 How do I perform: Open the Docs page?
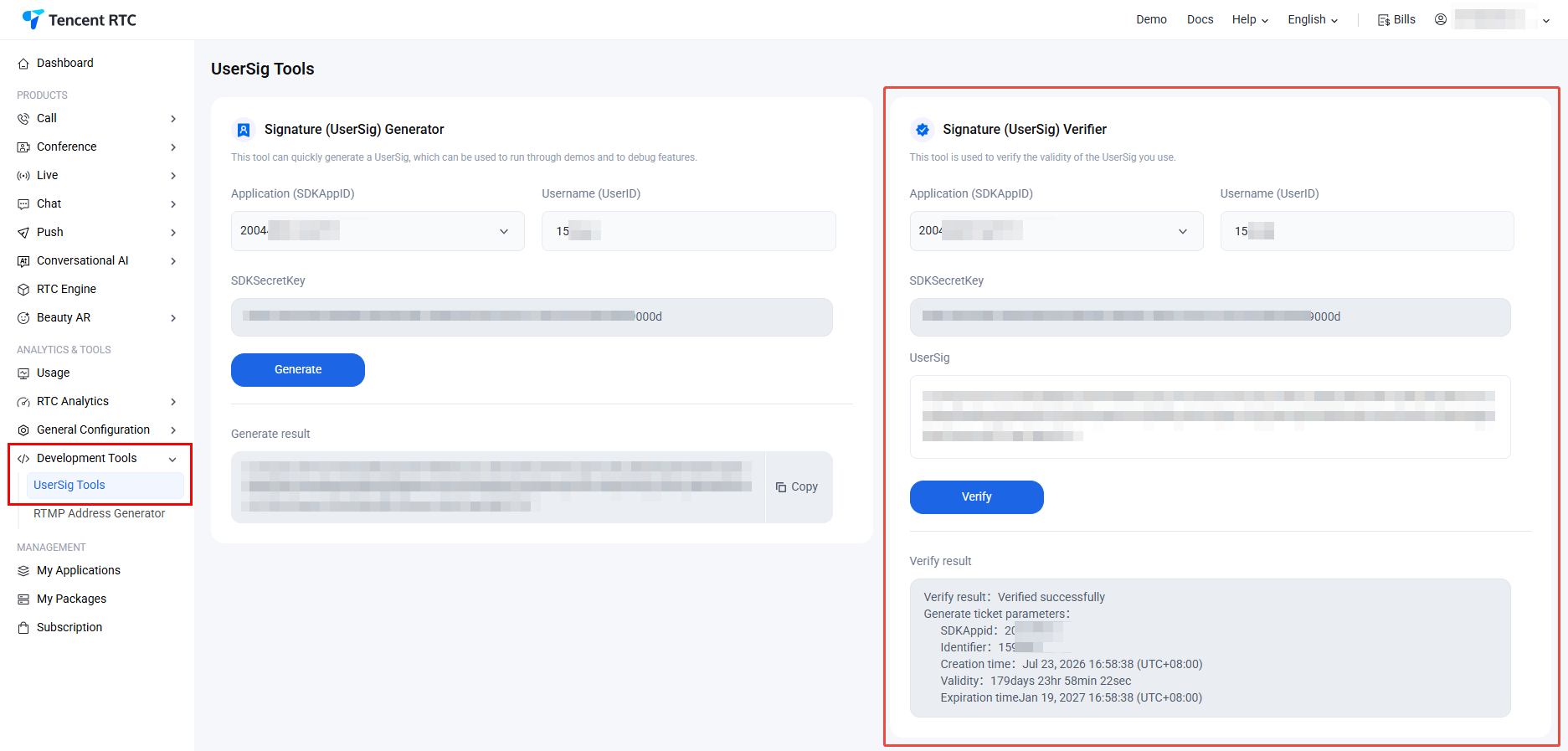(x=1200, y=19)
